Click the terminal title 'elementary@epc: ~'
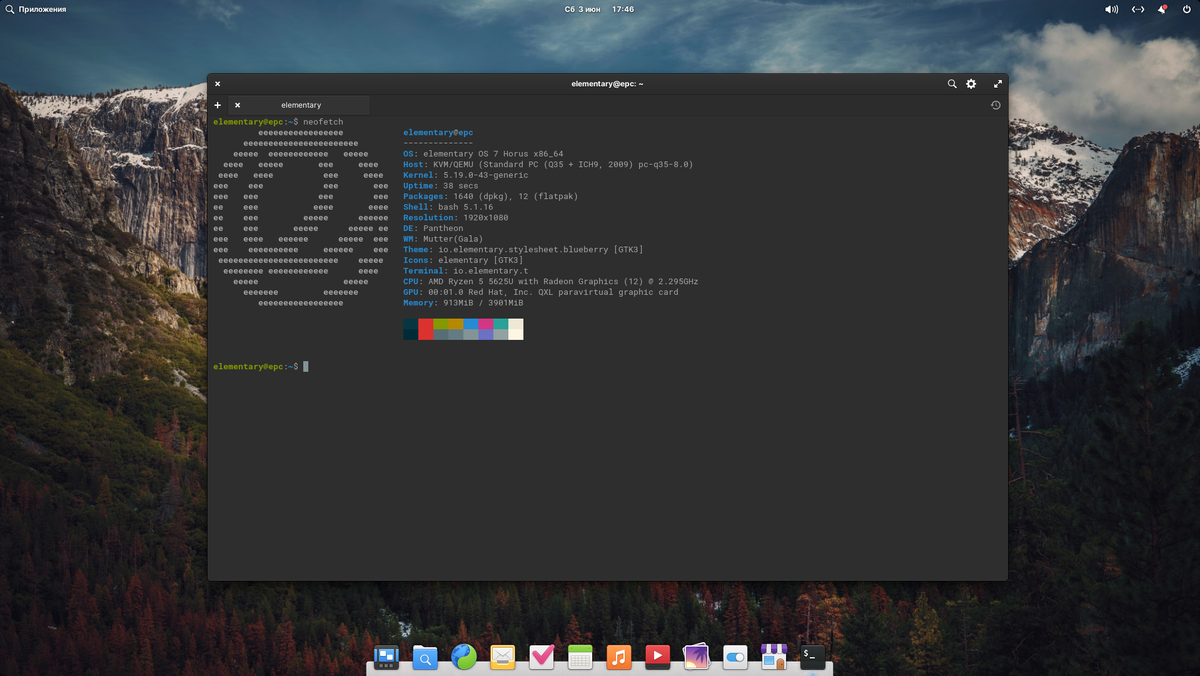 point(607,84)
